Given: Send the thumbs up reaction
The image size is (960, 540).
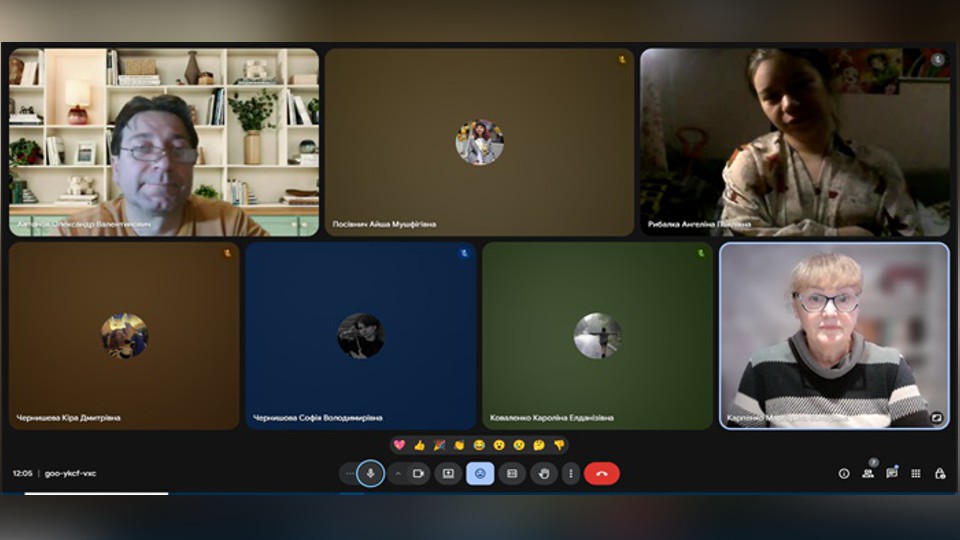Looking at the screenshot, I should click(419, 445).
